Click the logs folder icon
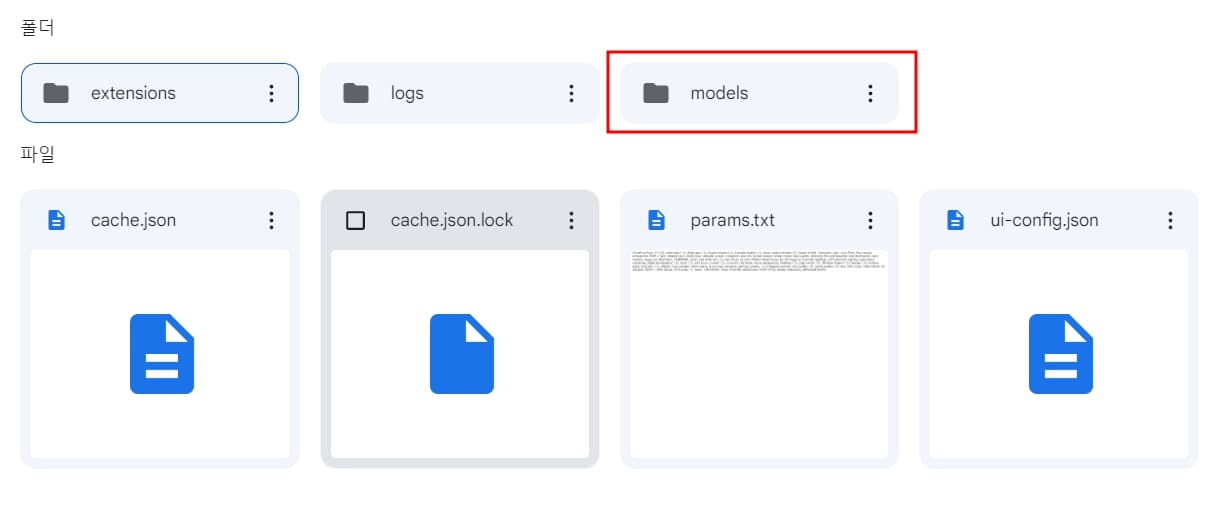The image size is (1224, 519). coord(356,93)
